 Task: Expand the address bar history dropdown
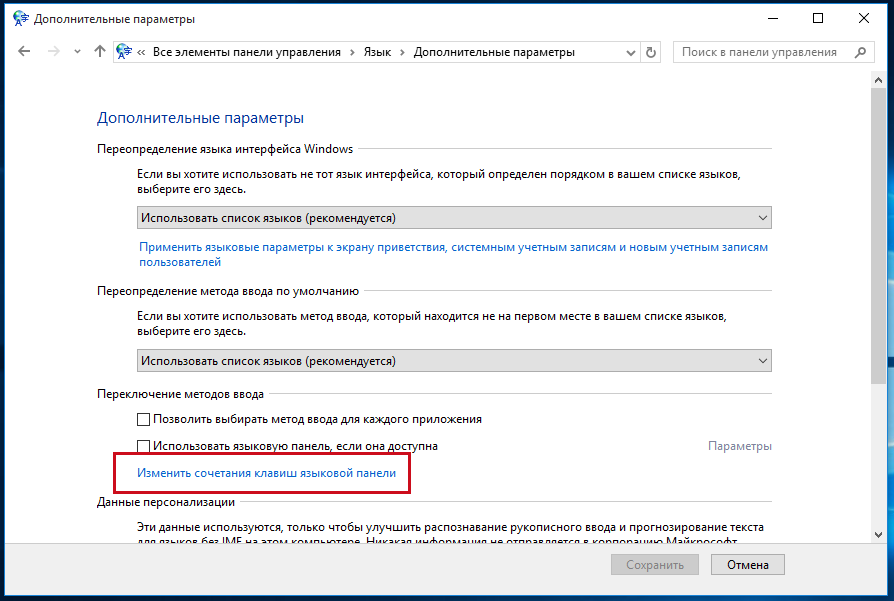(631, 52)
